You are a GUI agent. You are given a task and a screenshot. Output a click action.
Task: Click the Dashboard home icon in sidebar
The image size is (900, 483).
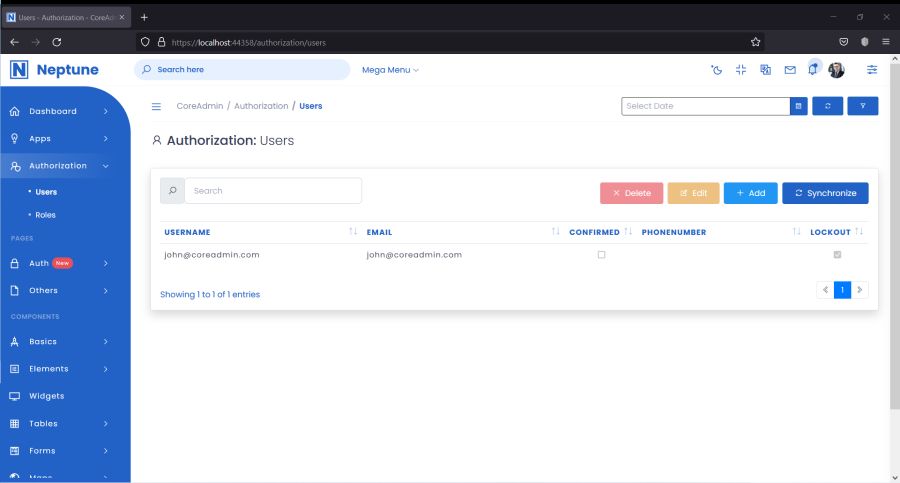[x=15, y=111]
